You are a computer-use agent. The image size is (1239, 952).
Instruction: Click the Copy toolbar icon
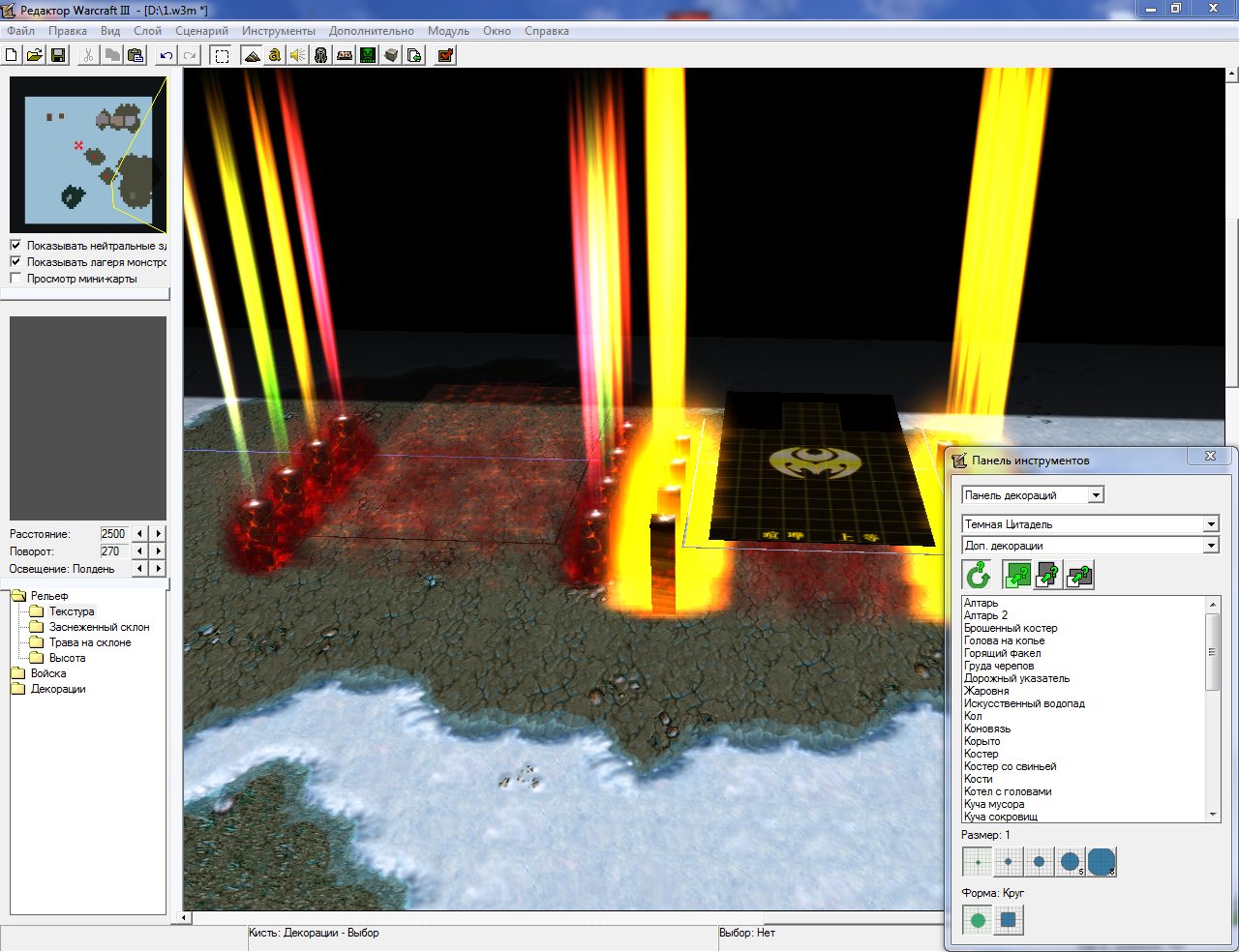coord(112,55)
